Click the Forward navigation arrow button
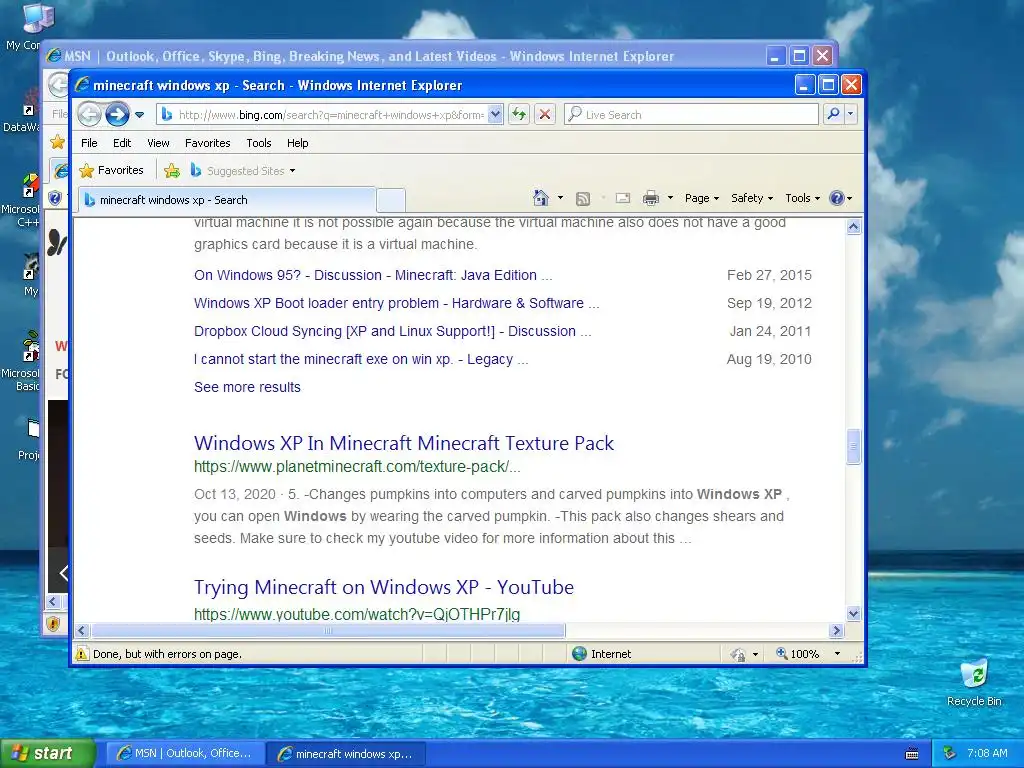 click(x=118, y=114)
